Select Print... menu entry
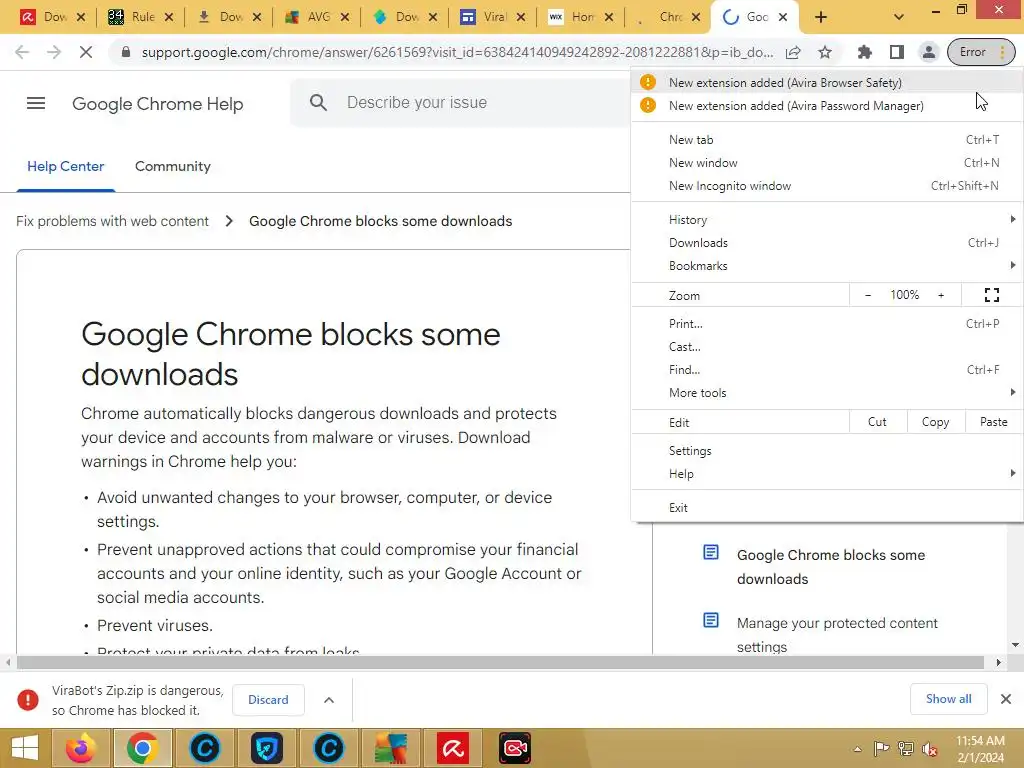This screenshot has width=1024, height=768. point(827,324)
